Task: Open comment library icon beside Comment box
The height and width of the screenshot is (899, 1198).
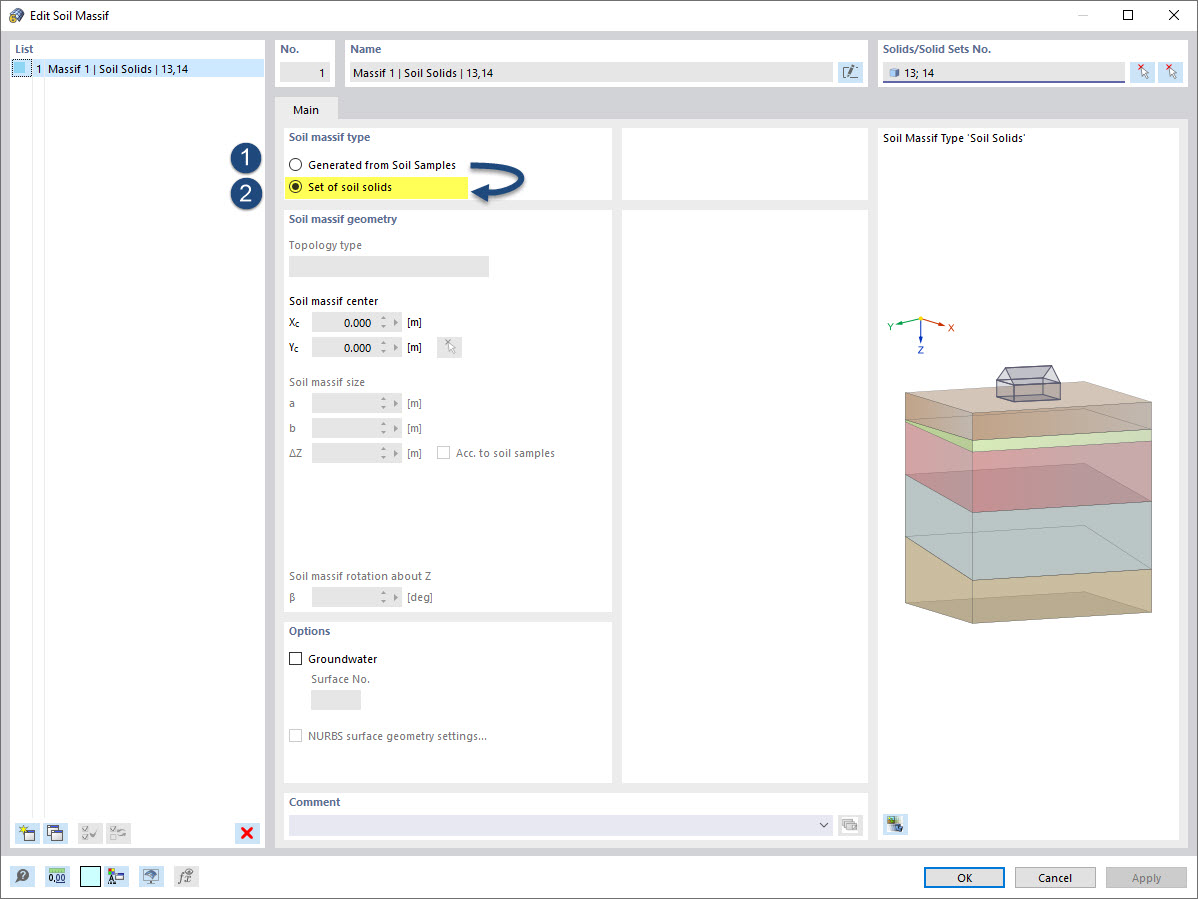Action: pyautogui.click(x=850, y=825)
